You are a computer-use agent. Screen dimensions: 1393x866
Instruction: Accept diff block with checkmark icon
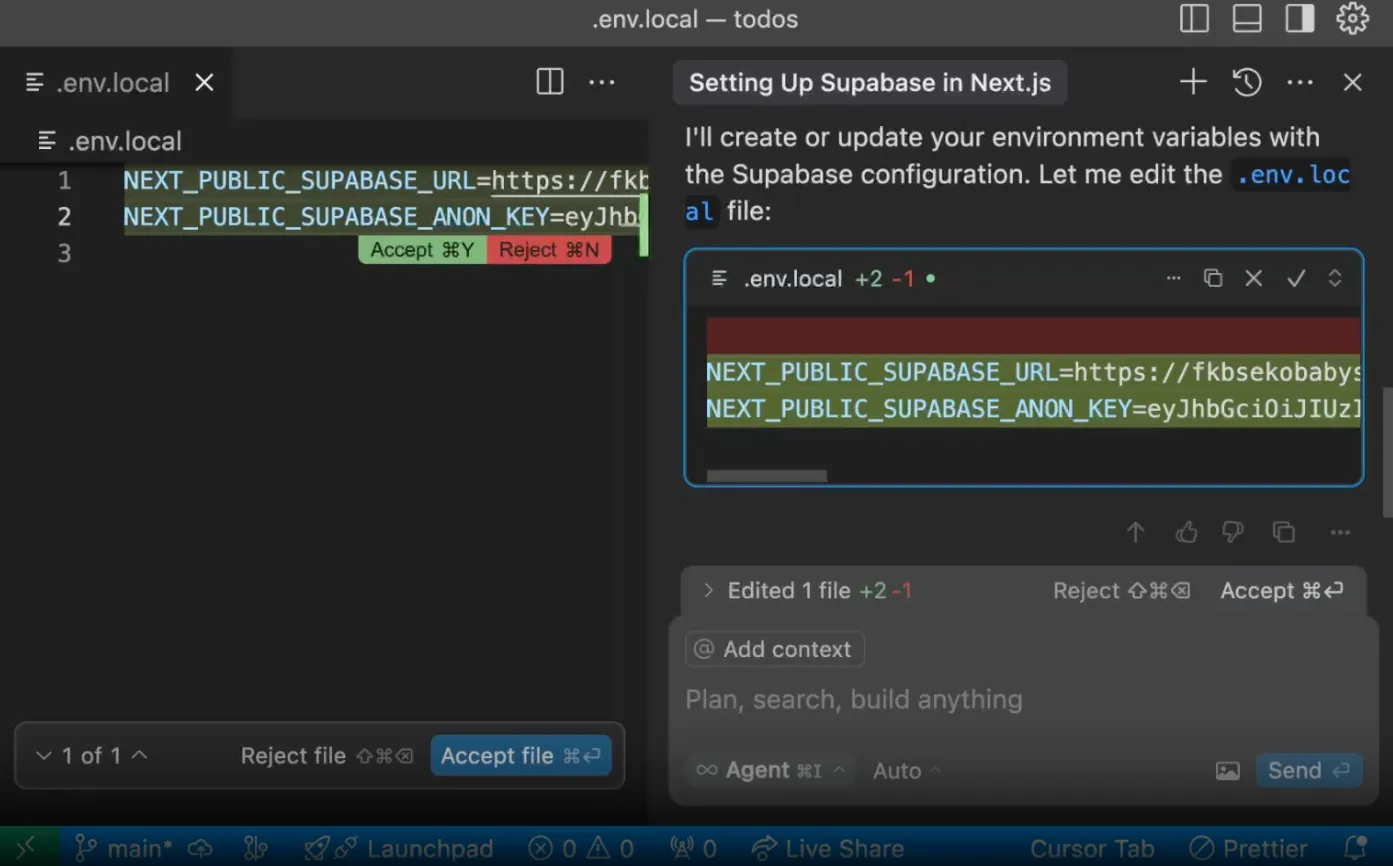[1296, 278]
